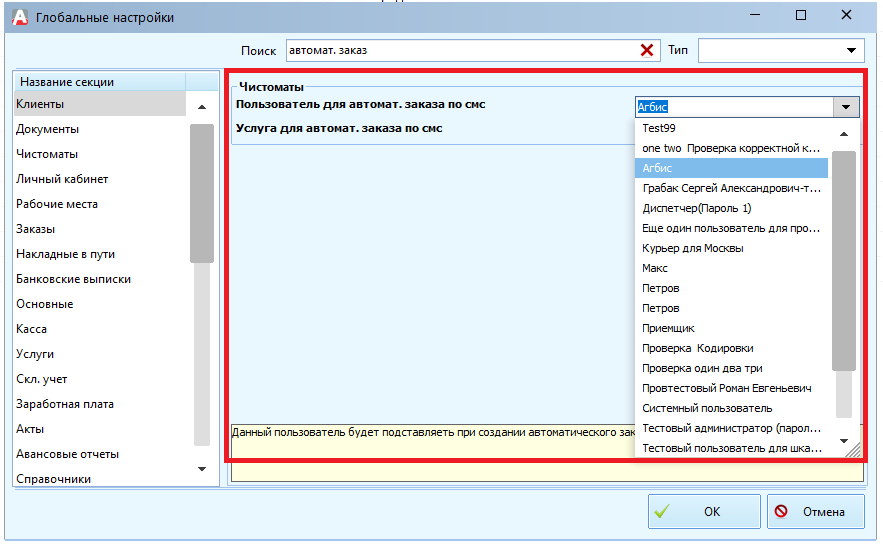Select Накладные в пути section
The image size is (883, 550).
(100, 254)
